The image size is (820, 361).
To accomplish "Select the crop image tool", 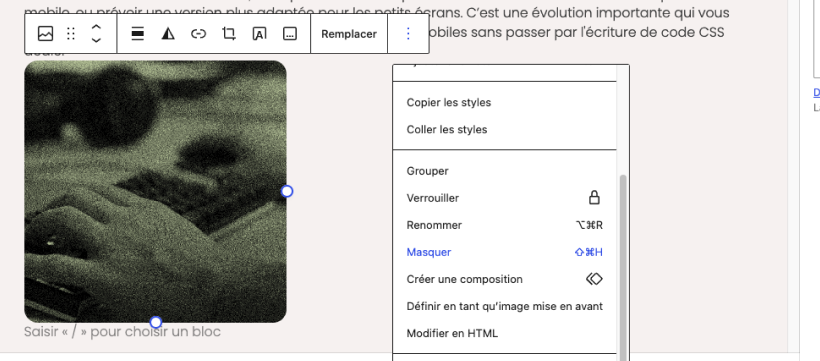I will [x=229, y=34].
